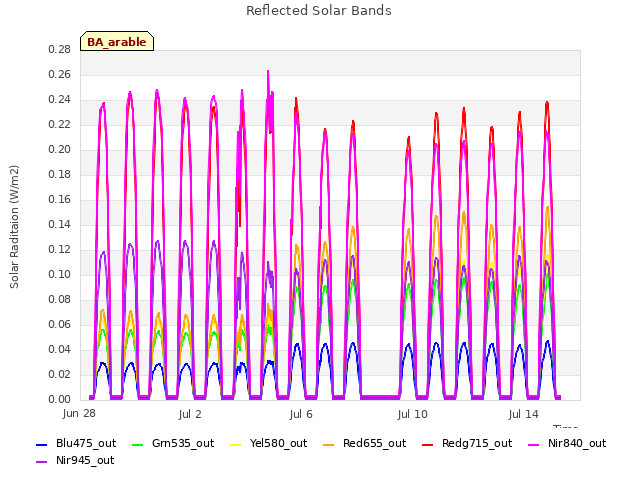Click the blue Blu475_out color marker
This screenshot has width=640, height=480.
pyautogui.click(x=42, y=444)
